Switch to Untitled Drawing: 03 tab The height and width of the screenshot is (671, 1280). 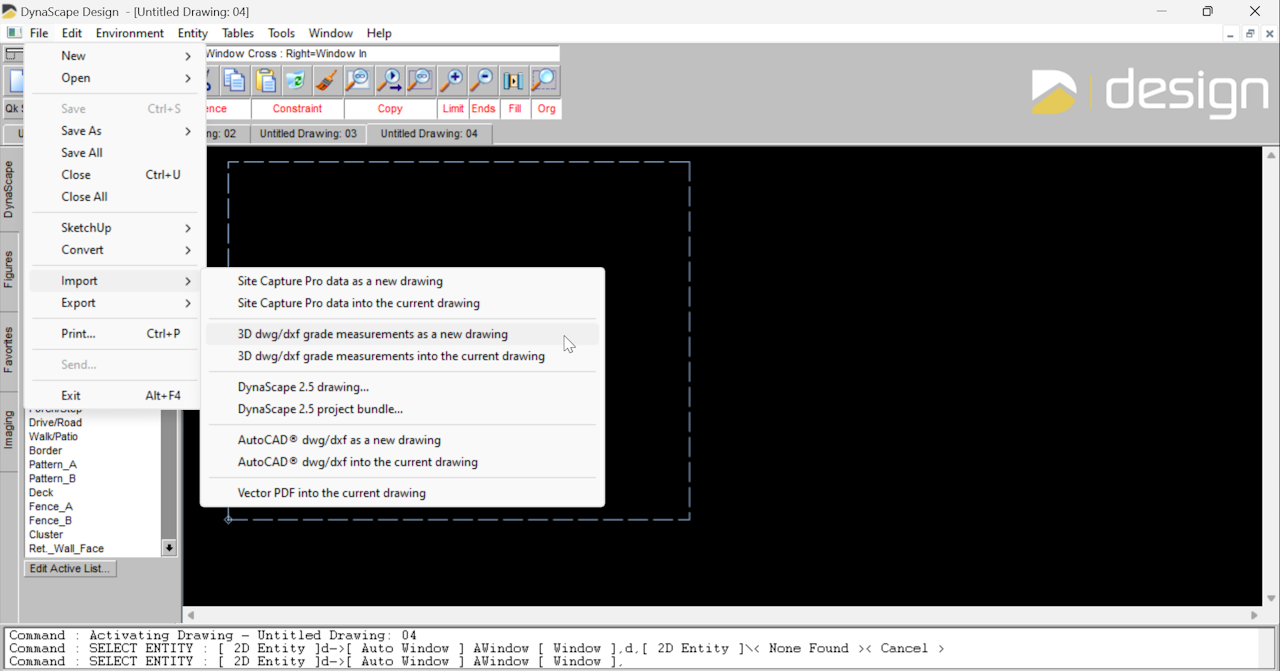(308, 134)
